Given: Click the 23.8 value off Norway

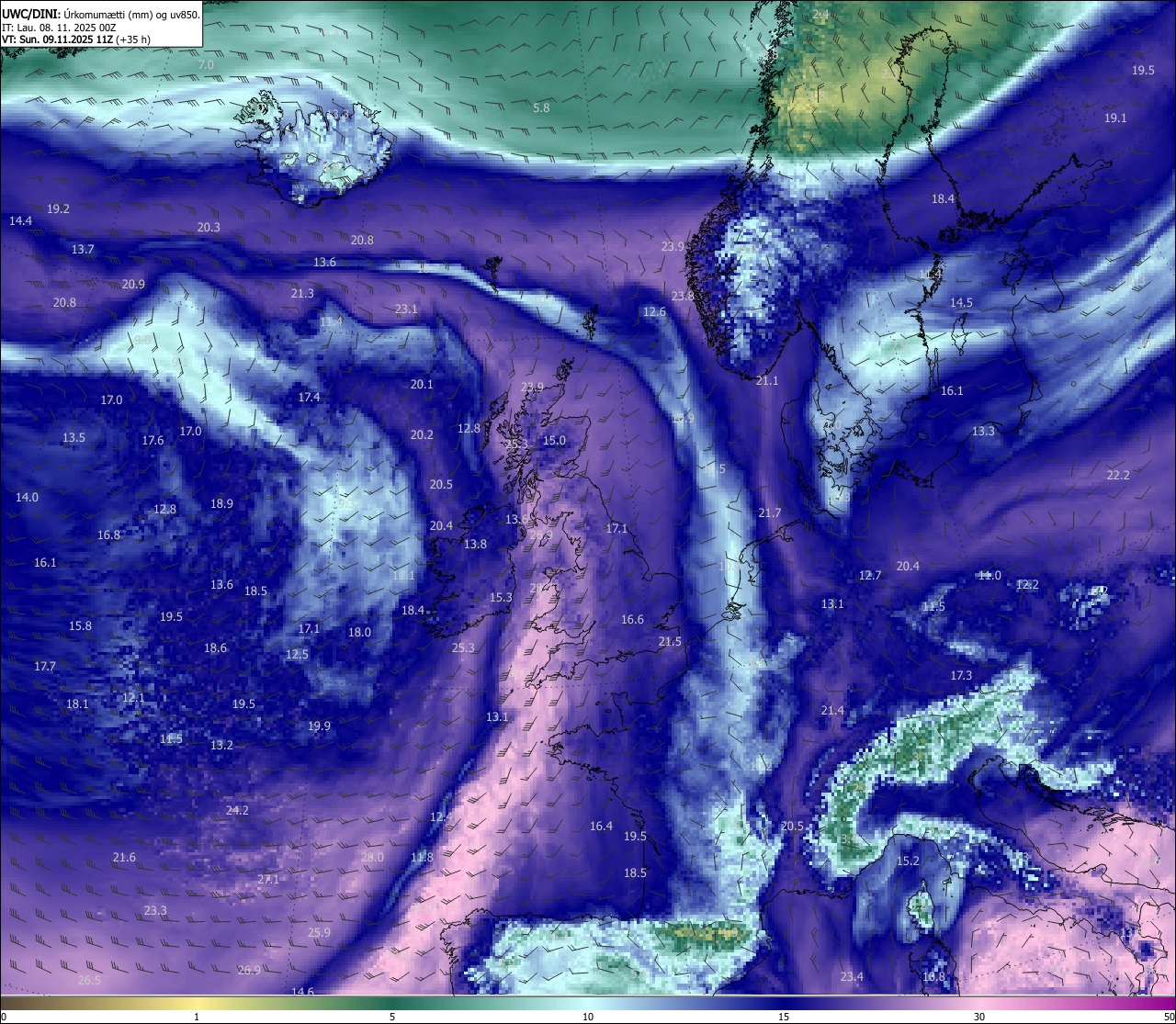Looking at the screenshot, I should [683, 296].
